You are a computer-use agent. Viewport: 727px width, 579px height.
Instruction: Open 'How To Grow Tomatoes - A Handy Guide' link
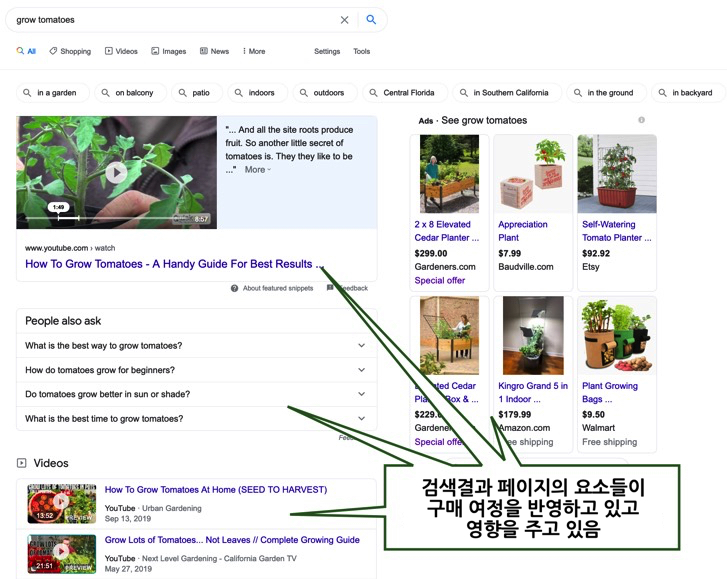174,264
